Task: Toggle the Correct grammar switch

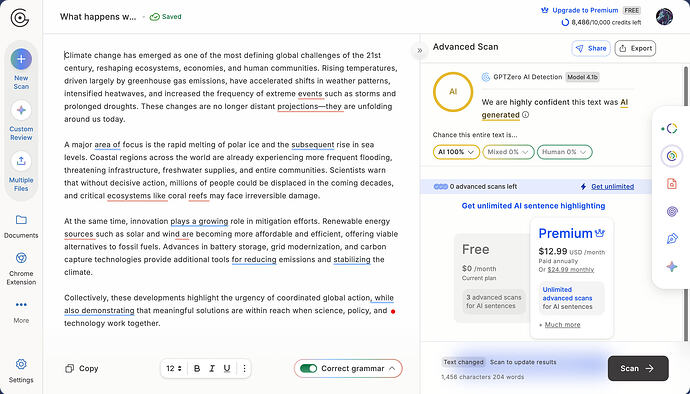Action: 308,368
